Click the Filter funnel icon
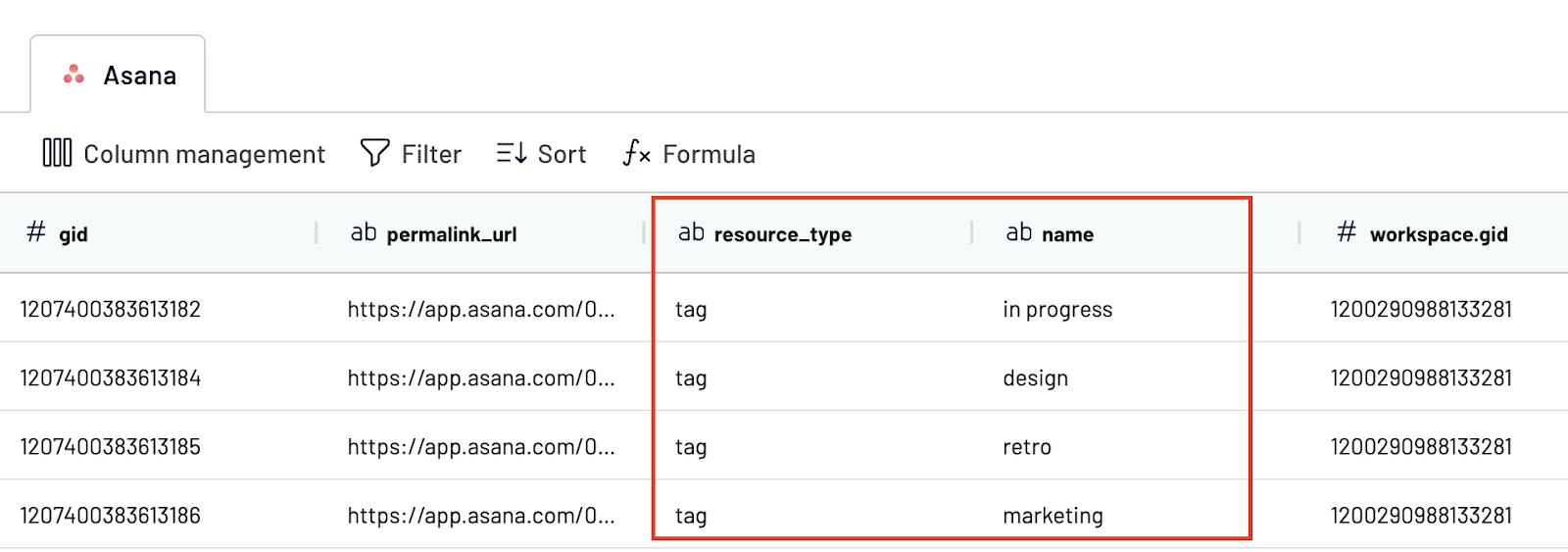Screen dimensions: 1568x552 (x=374, y=153)
